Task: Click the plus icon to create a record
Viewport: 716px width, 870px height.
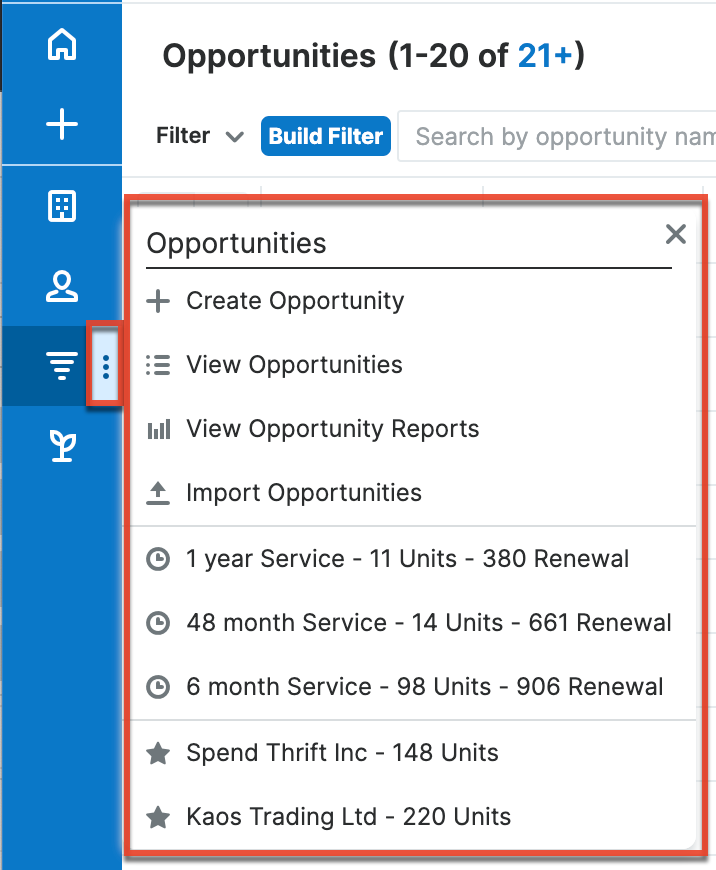Action: [x=62, y=124]
